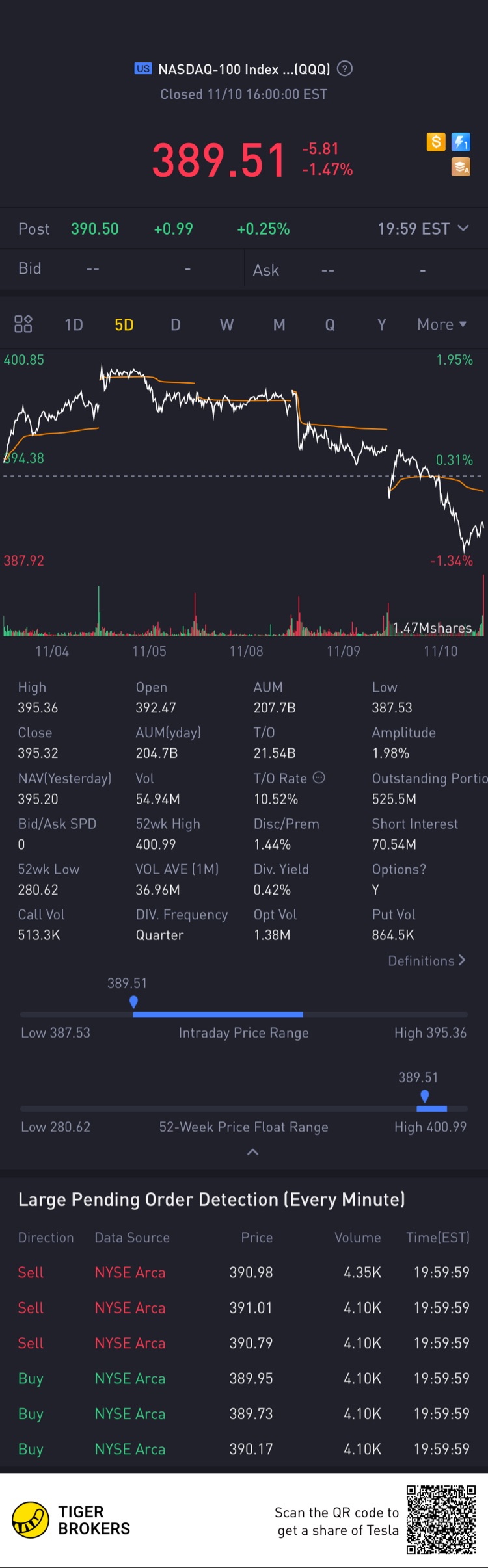This screenshot has width=488, height=1568.
Task: Select the 5D chart tab
Action: [124, 324]
